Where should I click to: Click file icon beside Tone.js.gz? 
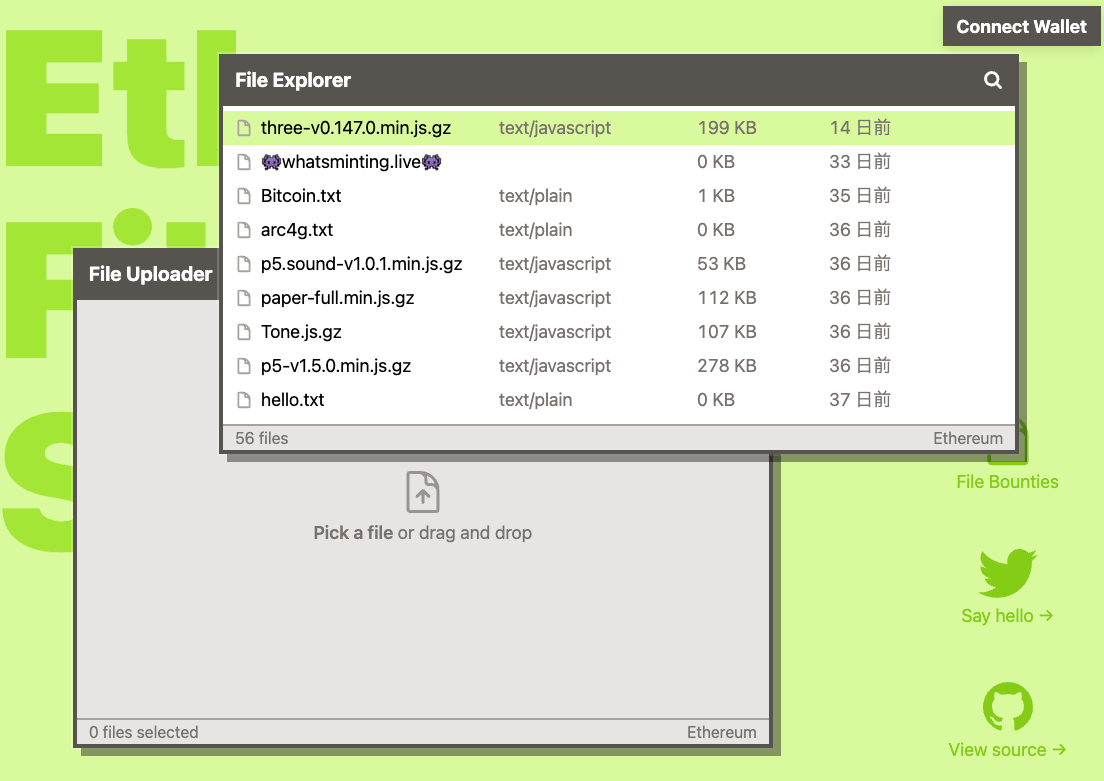click(242, 332)
